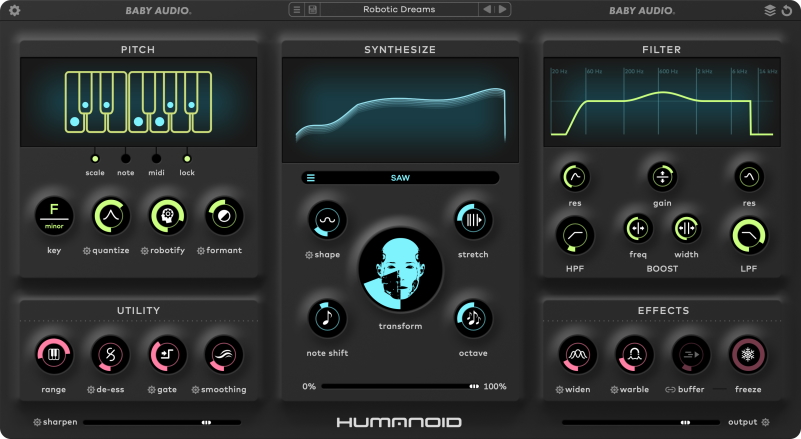
Task: Open the sharpen gear settings
Action: point(37,422)
